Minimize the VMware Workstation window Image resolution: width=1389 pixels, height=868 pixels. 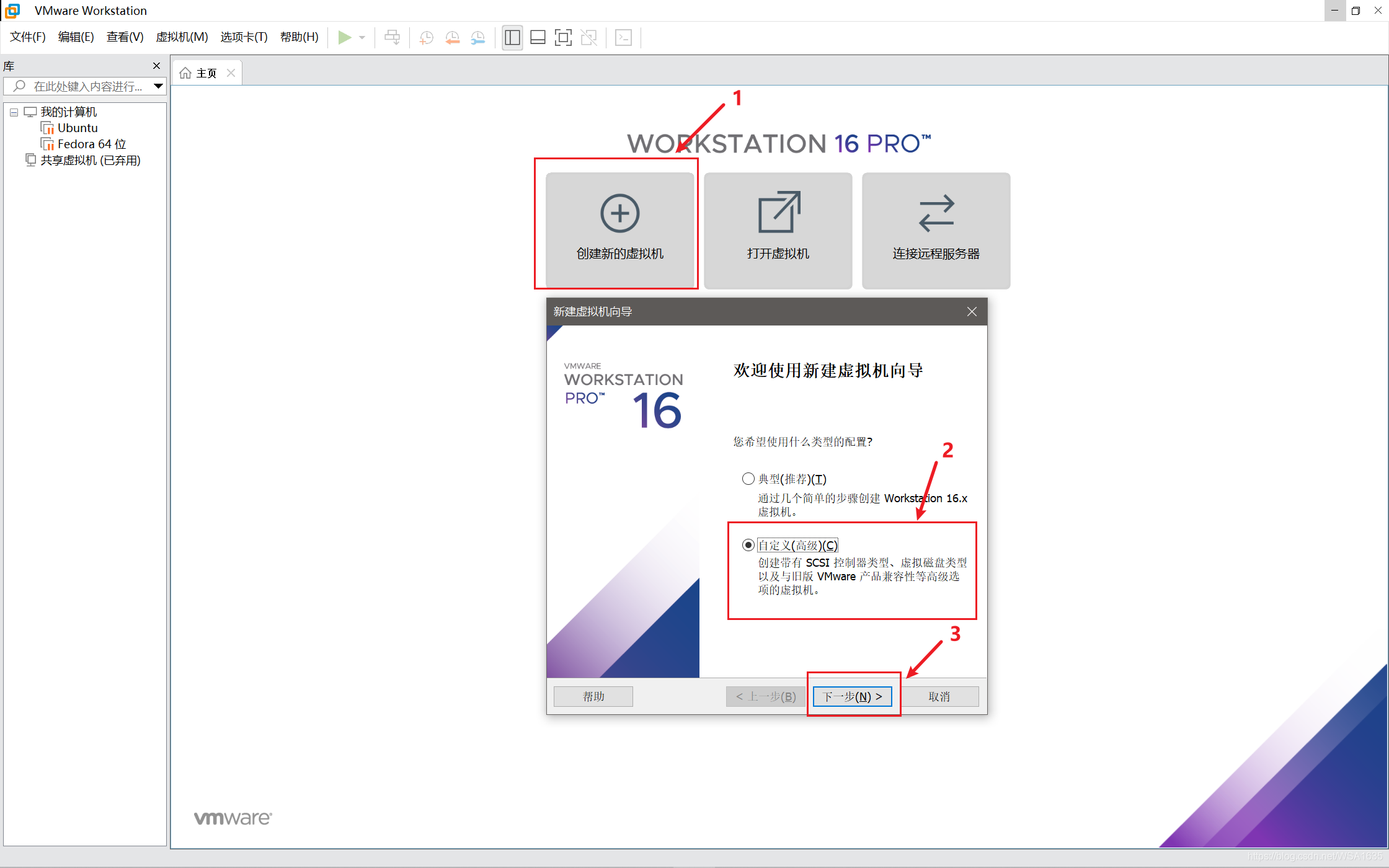pos(1334,11)
